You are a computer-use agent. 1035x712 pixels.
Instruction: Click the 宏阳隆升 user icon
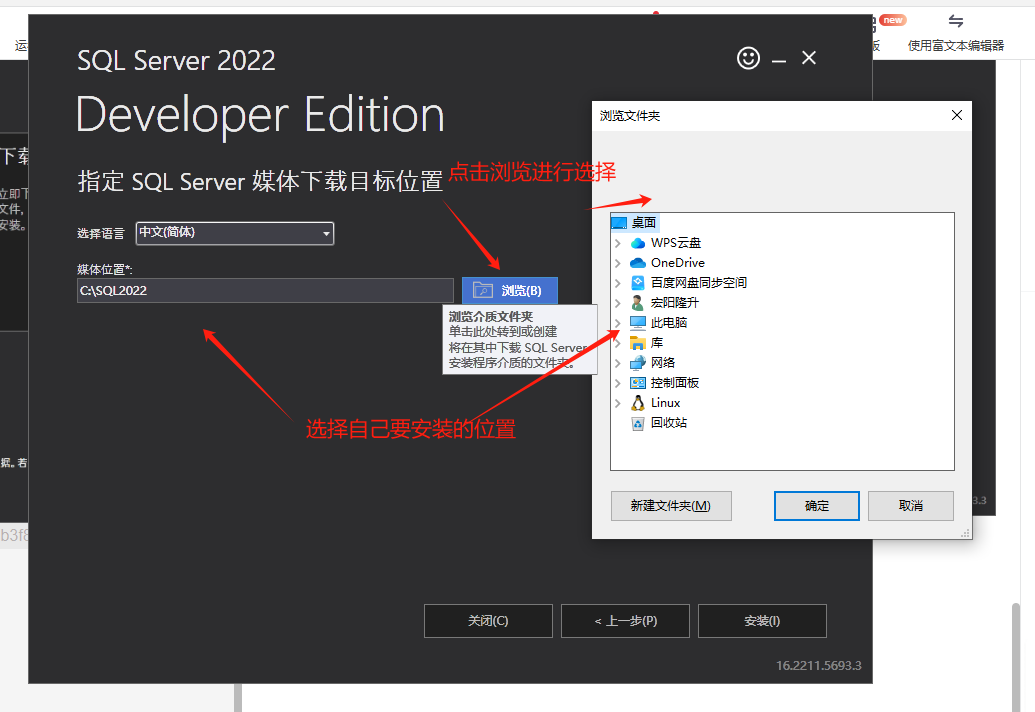pyautogui.click(x=638, y=303)
